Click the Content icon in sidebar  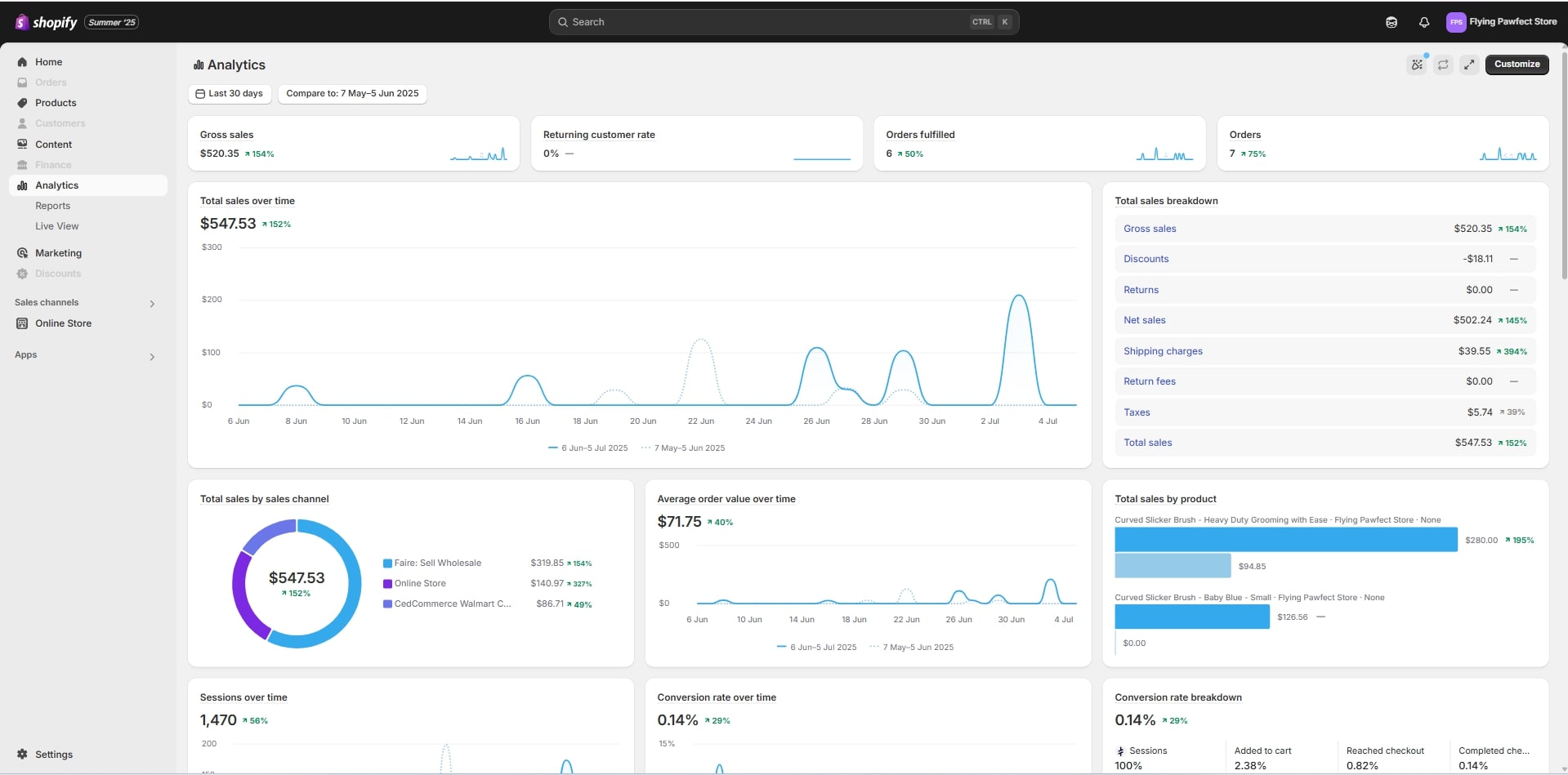[x=22, y=145]
